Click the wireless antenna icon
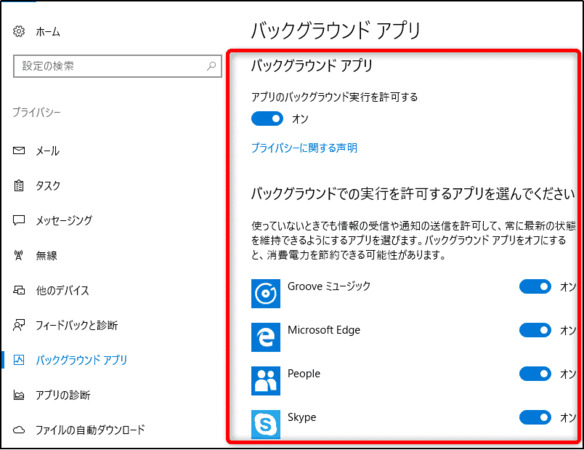 click(19, 255)
